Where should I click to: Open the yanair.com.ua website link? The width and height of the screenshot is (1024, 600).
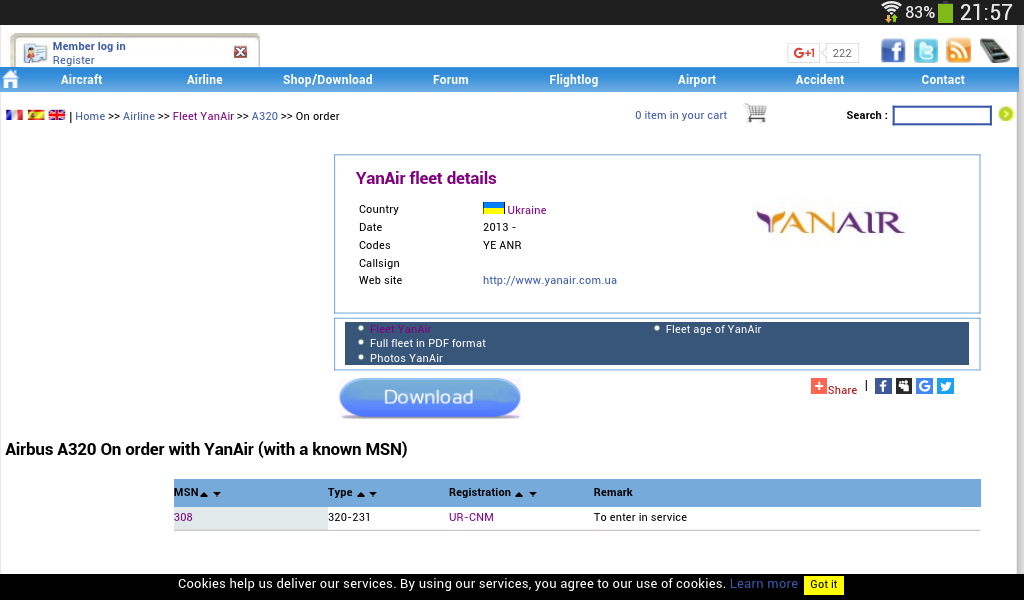[549, 280]
